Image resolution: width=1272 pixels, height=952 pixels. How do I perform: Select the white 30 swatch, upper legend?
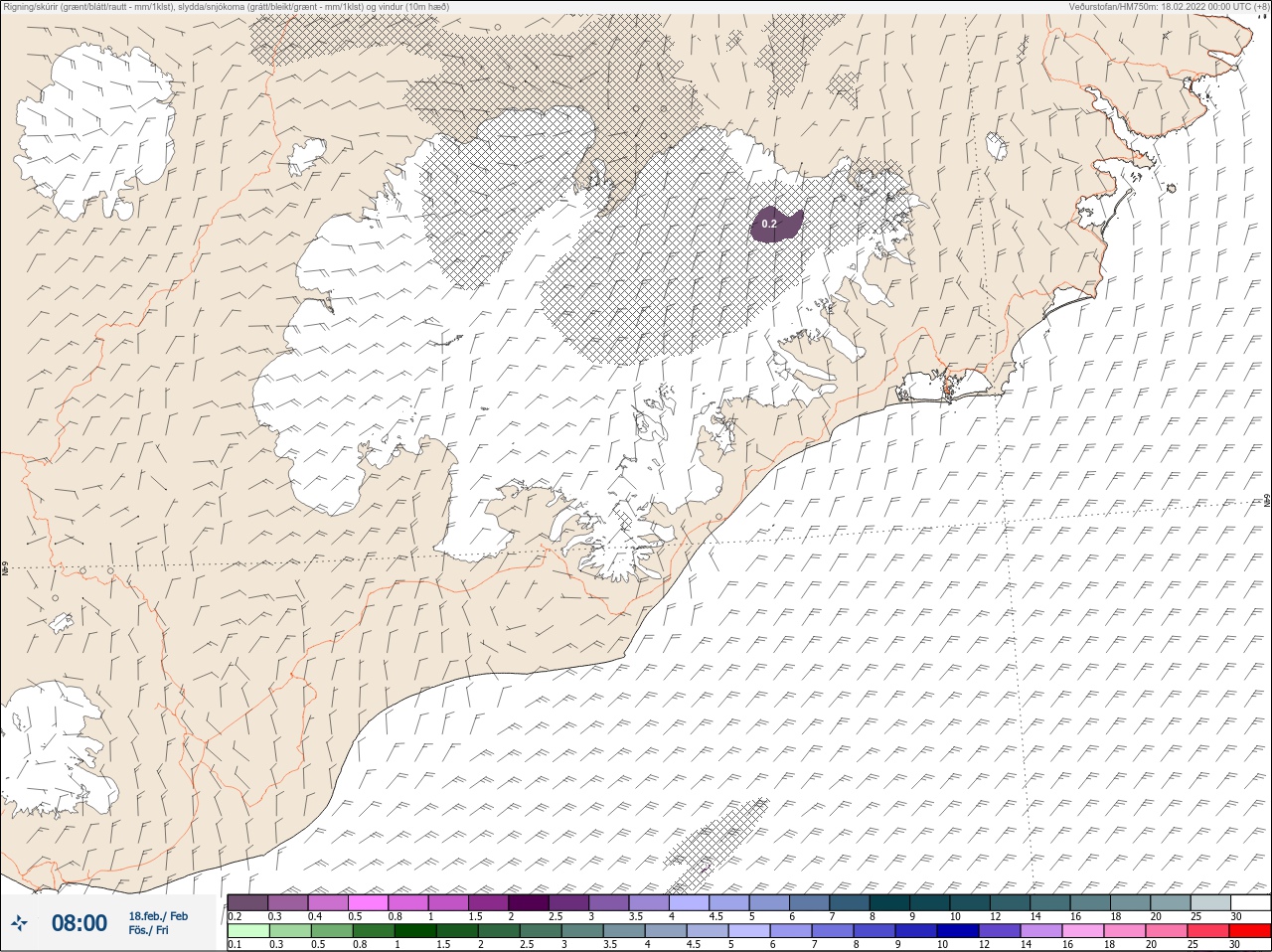pyautogui.click(x=1250, y=902)
